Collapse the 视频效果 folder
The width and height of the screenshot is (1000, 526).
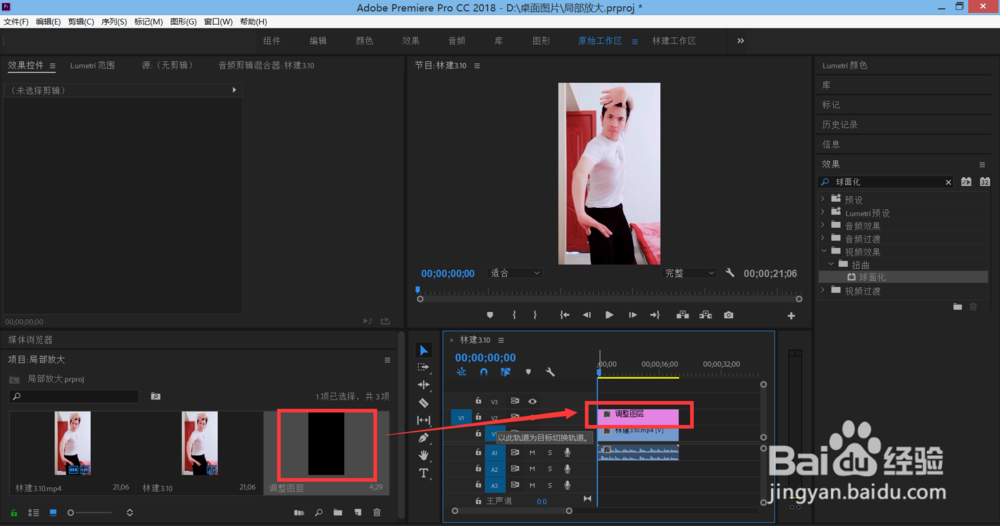click(x=823, y=251)
